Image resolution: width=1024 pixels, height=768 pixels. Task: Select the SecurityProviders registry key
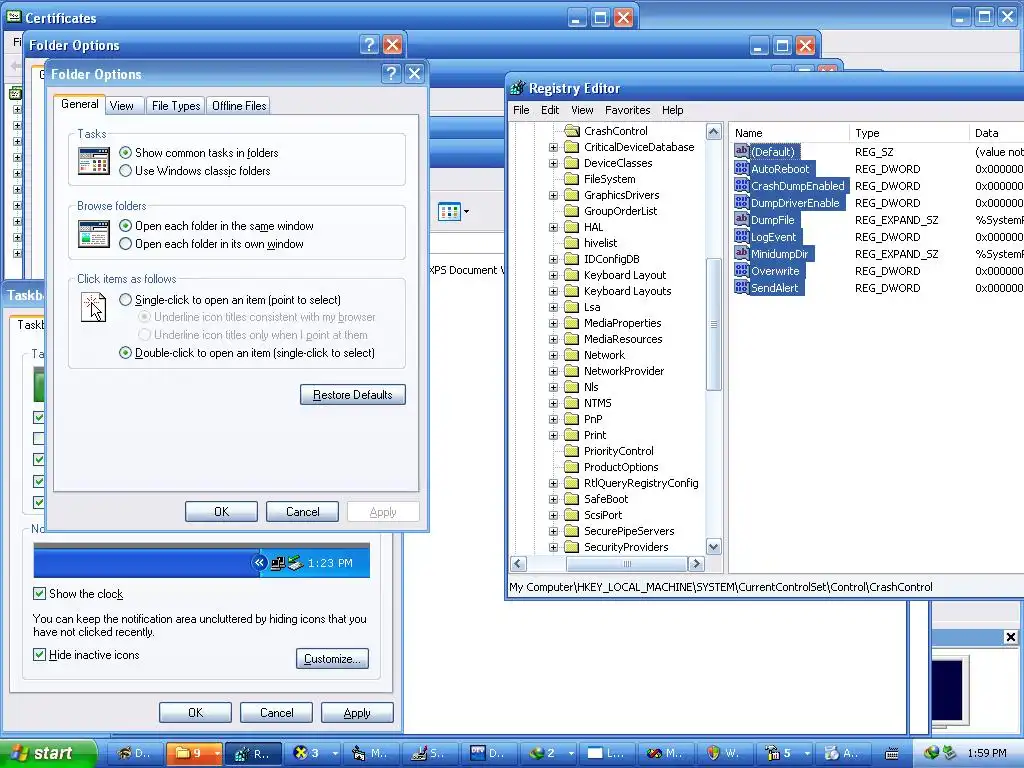pyautogui.click(x=626, y=547)
